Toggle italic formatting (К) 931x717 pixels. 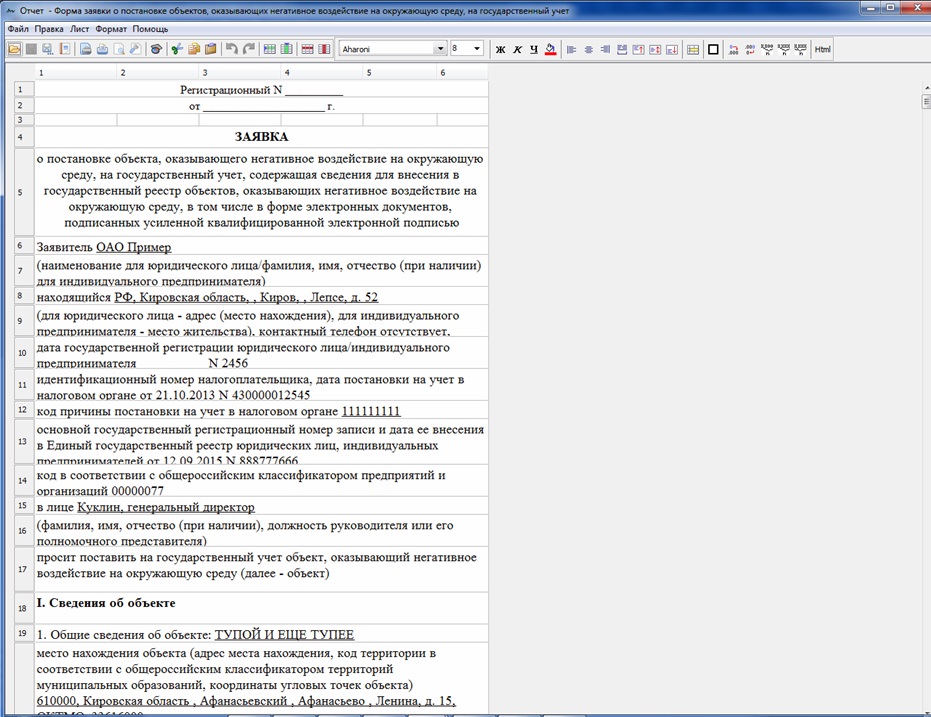[517, 48]
